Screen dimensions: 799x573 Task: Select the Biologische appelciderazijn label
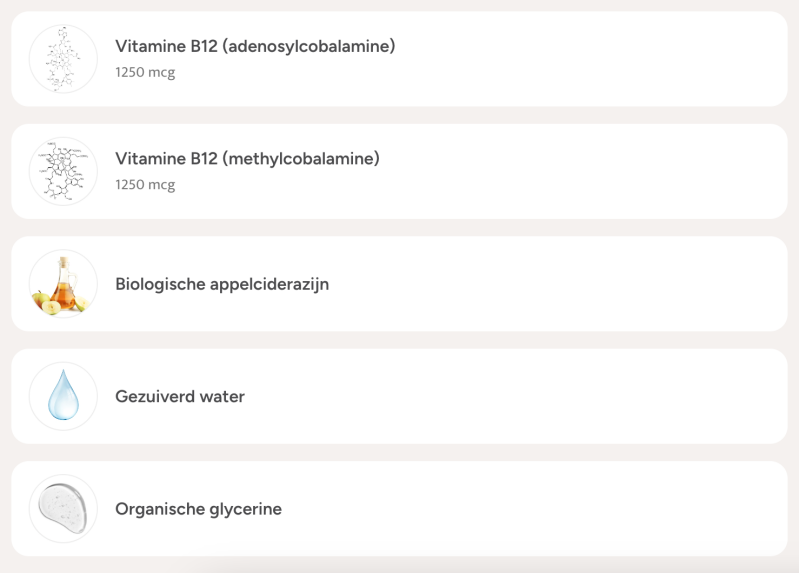pos(221,284)
